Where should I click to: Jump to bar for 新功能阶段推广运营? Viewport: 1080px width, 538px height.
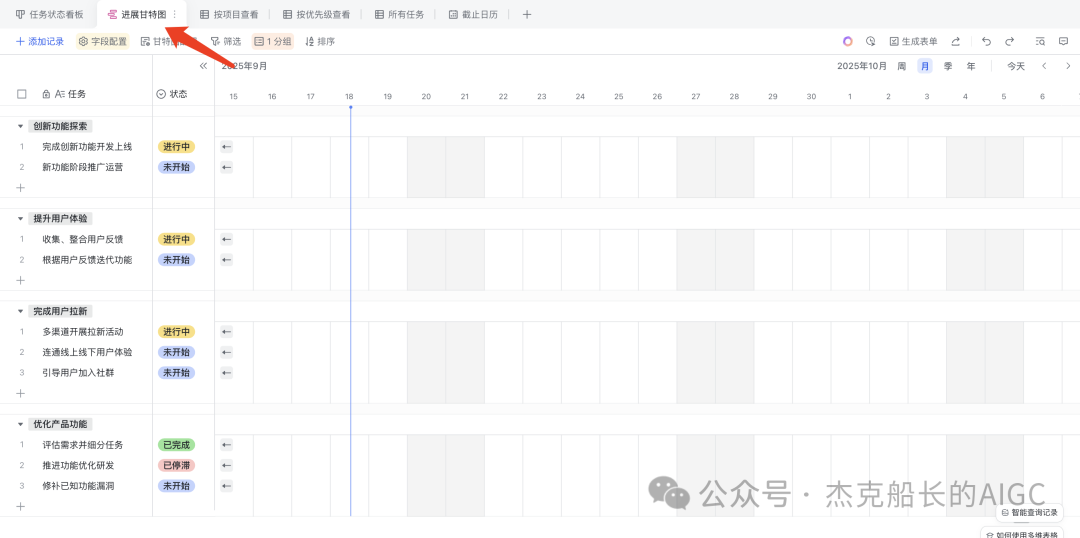pyautogui.click(x=227, y=167)
